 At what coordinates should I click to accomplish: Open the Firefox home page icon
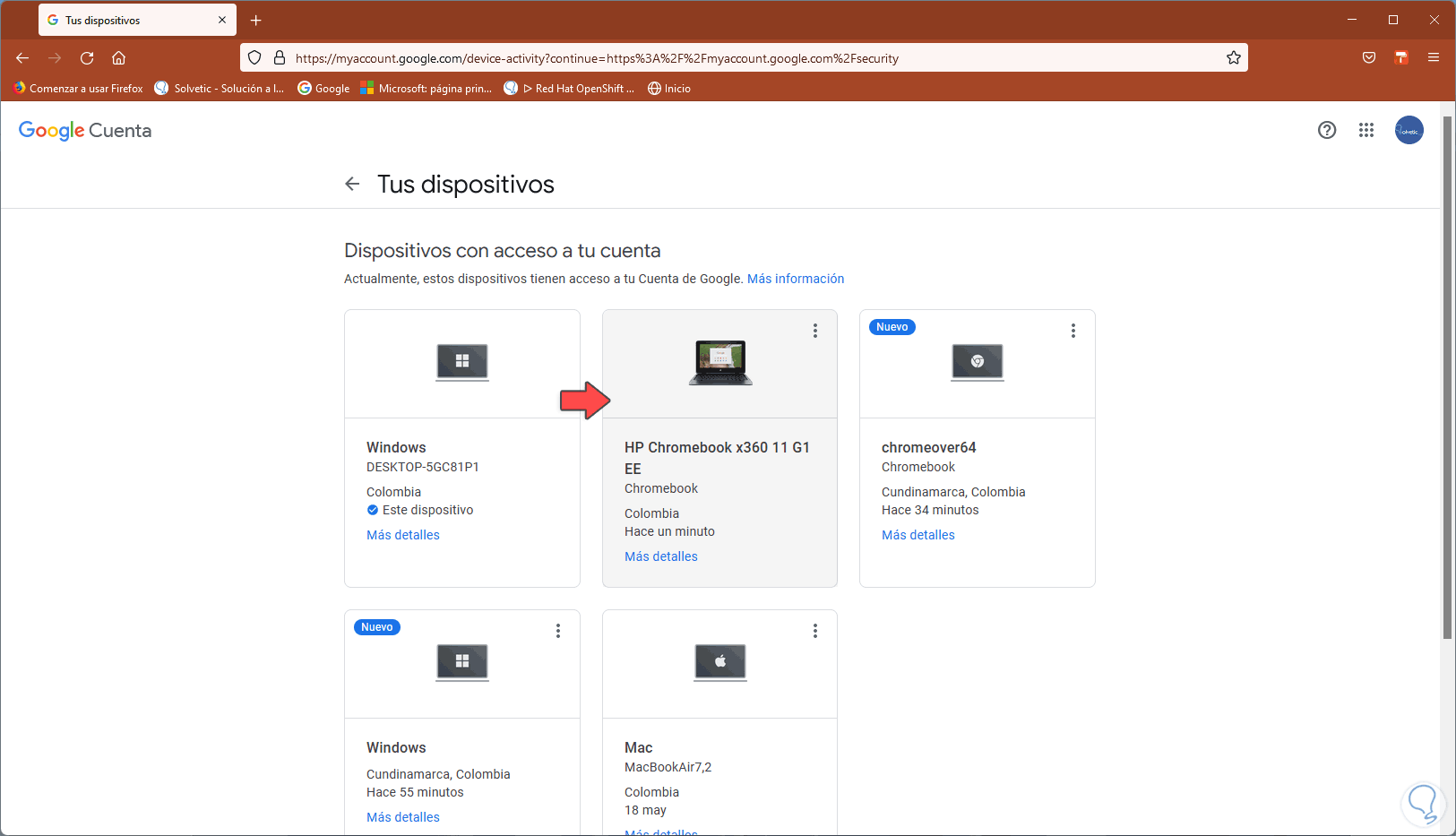118,58
